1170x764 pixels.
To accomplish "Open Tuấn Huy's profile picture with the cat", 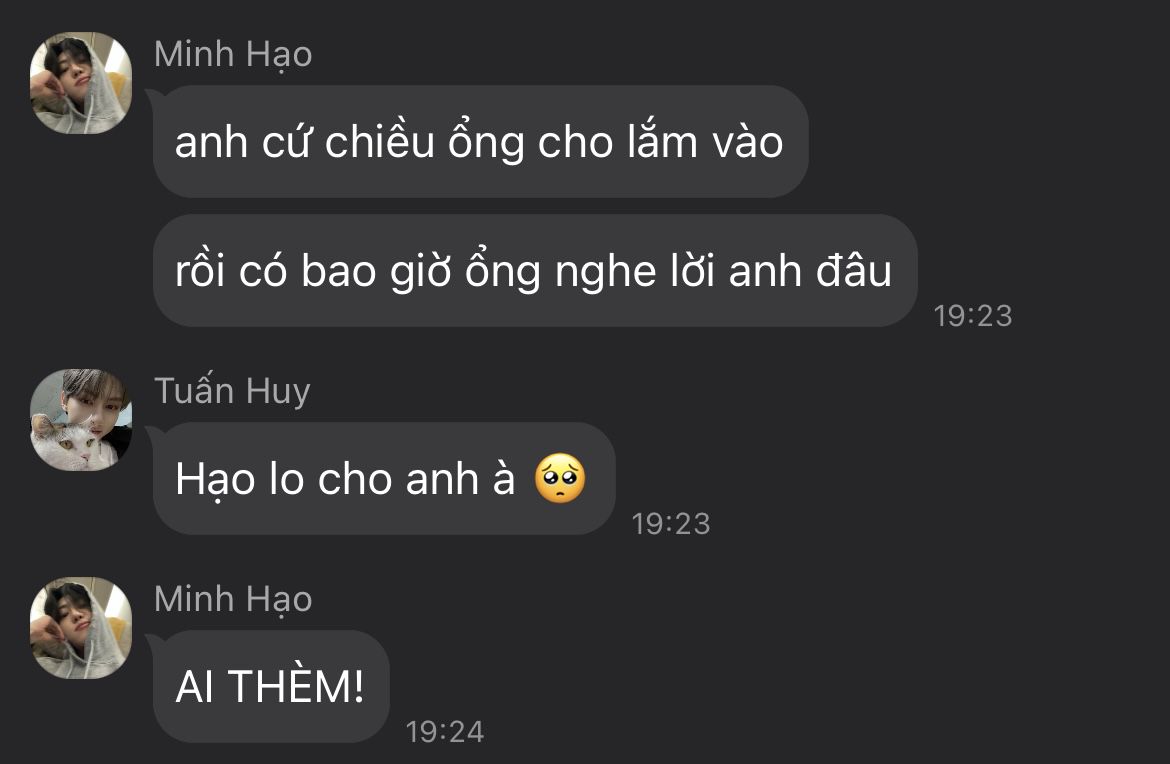I will click(x=81, y=420).
